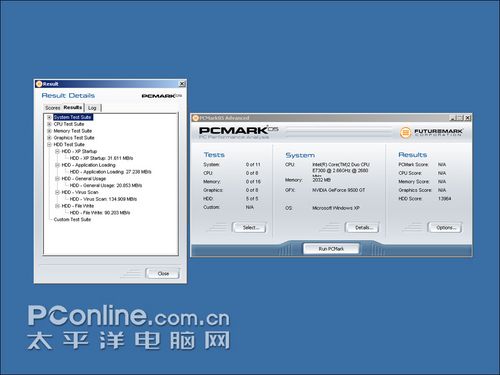The image size is (500, 375).
Task: Select 'HDD - Application Loading: 27.238 MB/s' result
Action: [x=110, y=172]
